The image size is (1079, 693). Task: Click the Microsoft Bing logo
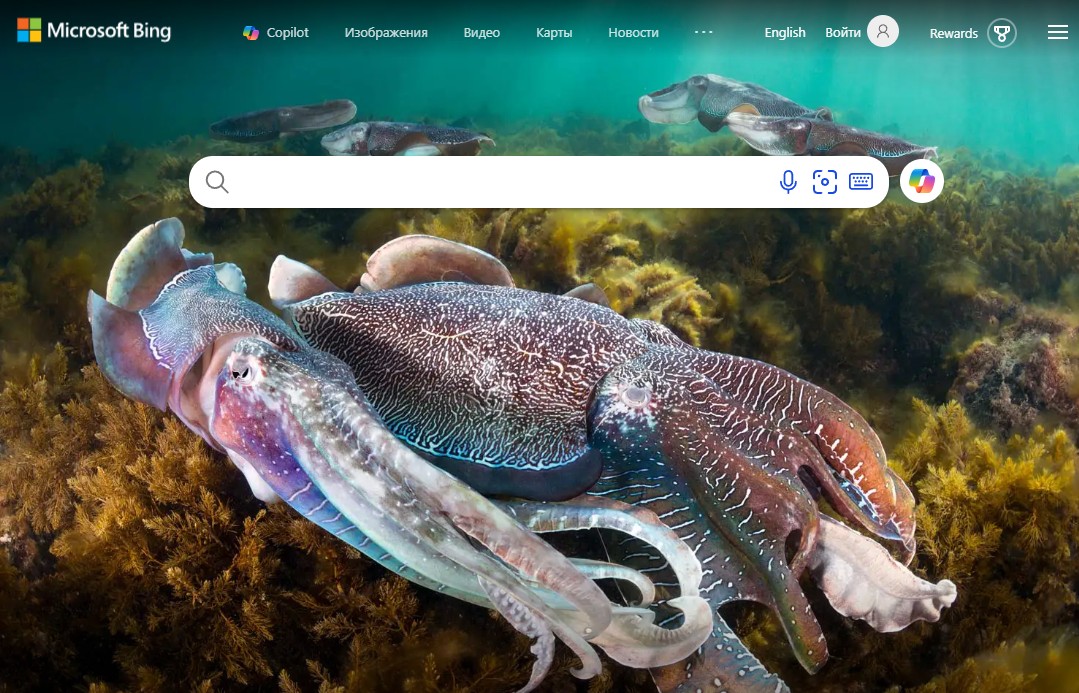tap(93, 30)
